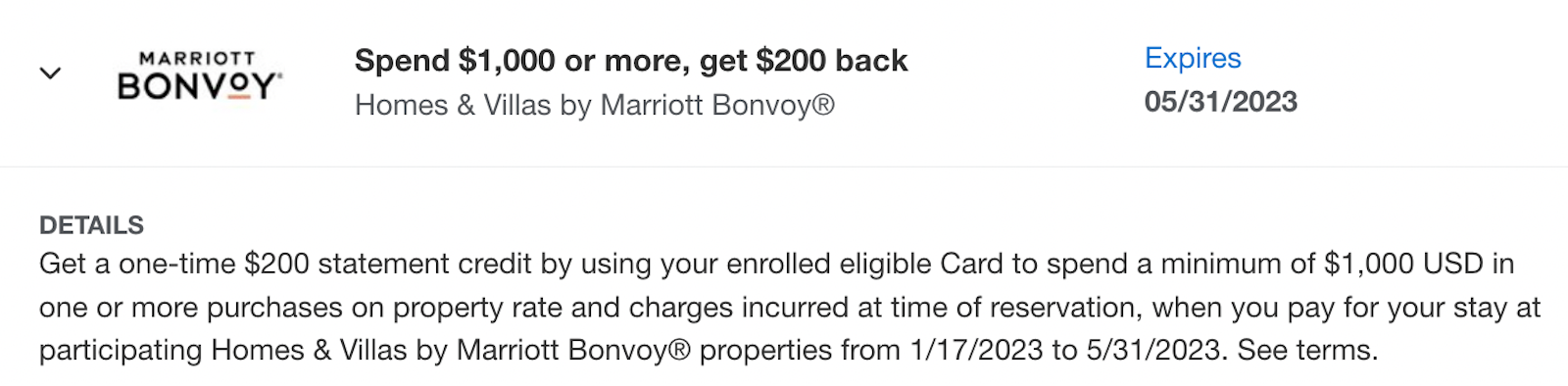This screenshot has width=1568, height=386.
Task: Open the 'Spend $1,000 or more' offer title
Action: 631,61
